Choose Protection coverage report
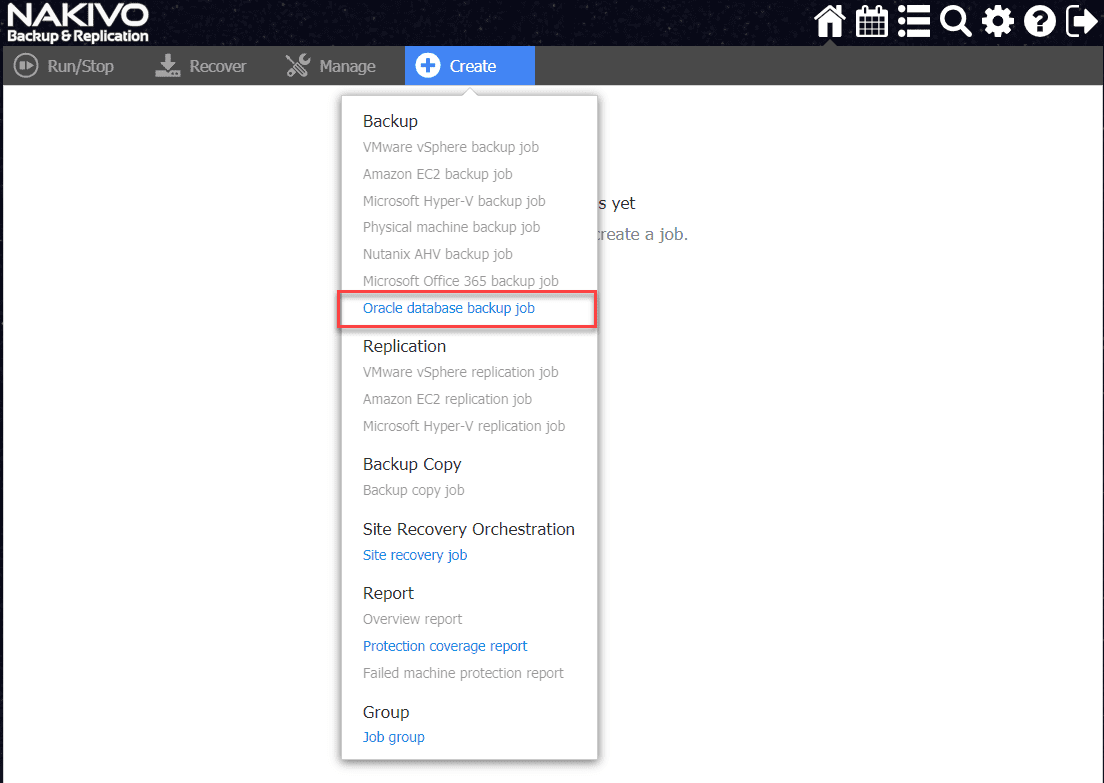Screen dimensions: 1104x783 pos(445,646)
